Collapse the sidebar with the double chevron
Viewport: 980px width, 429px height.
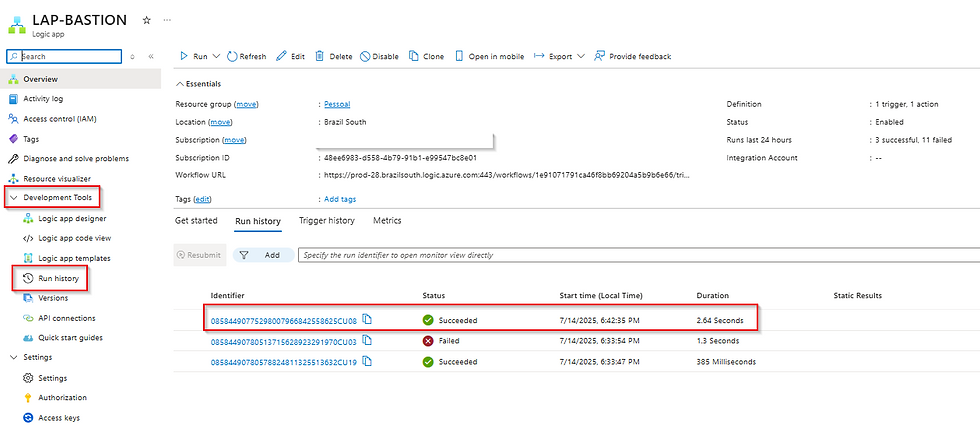click(x=151, y=56)
